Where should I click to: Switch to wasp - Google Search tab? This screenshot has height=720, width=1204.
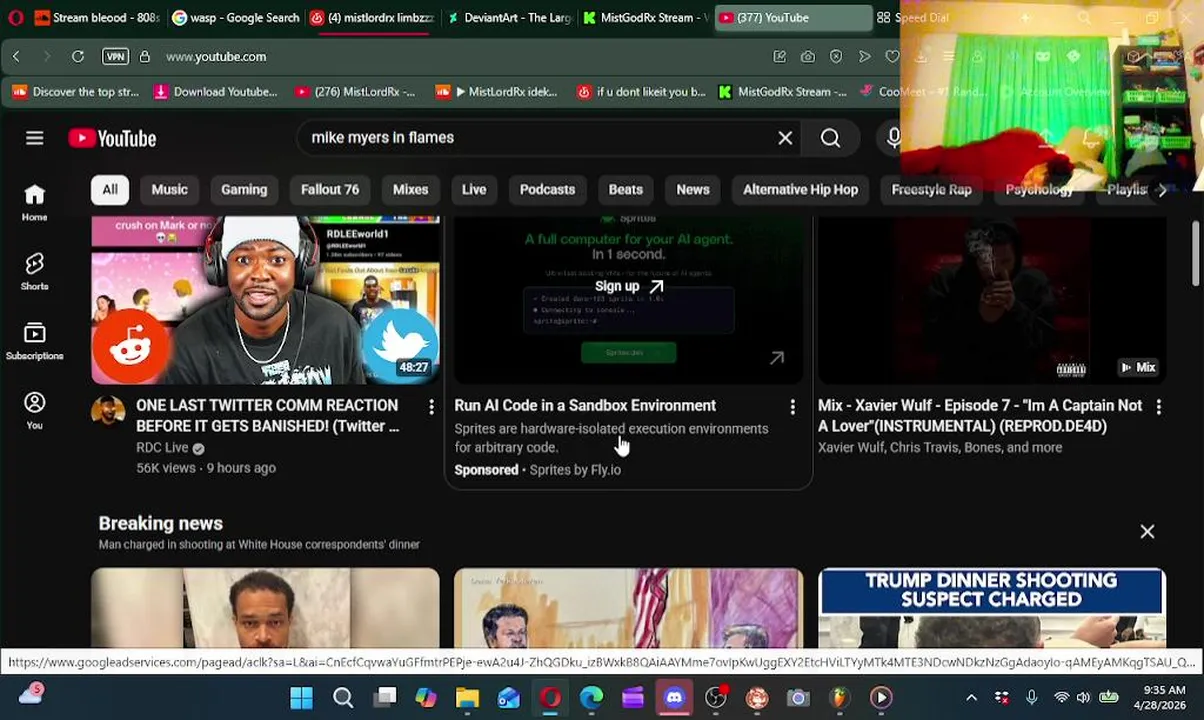tap(235, 18)
